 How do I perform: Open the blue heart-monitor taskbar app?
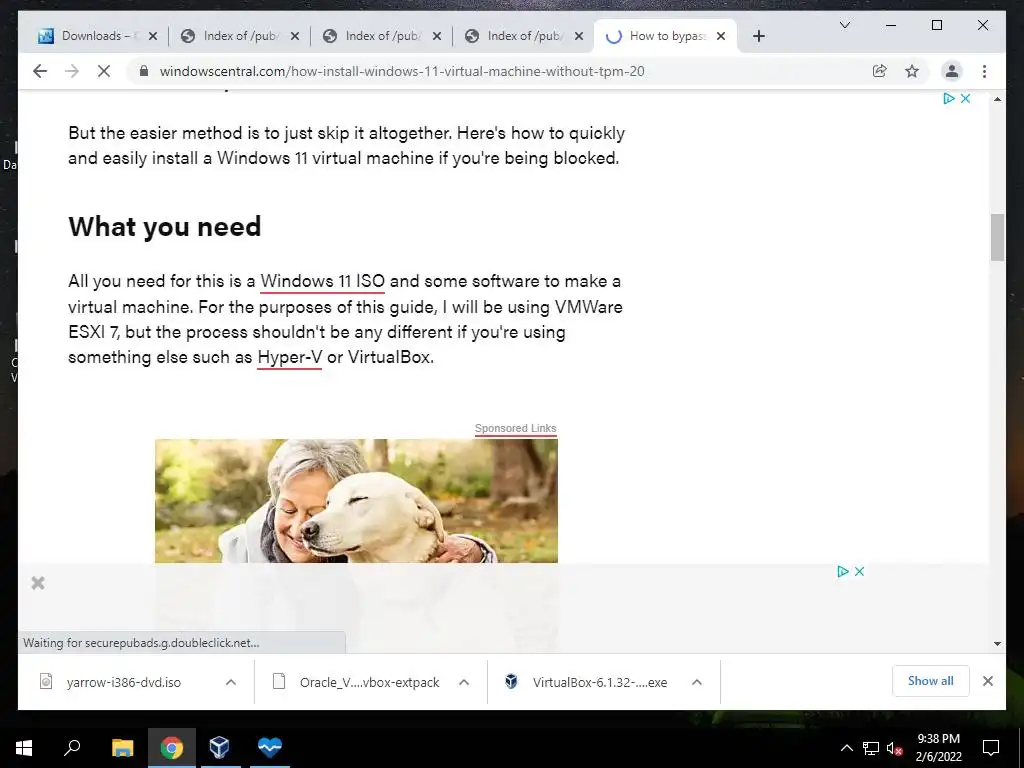click(x=270, y=748)
